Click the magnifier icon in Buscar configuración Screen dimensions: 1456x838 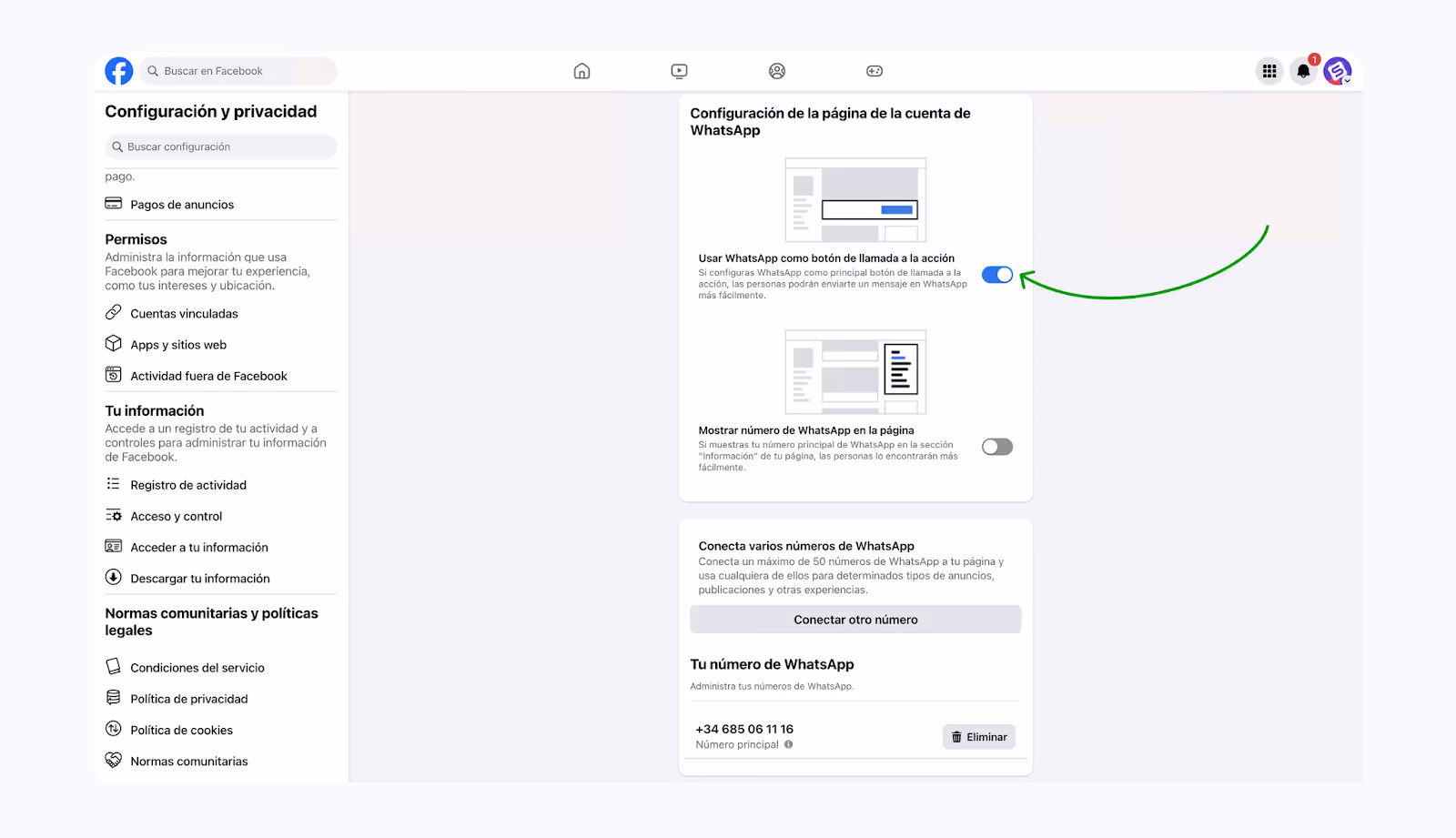[117, 146]
